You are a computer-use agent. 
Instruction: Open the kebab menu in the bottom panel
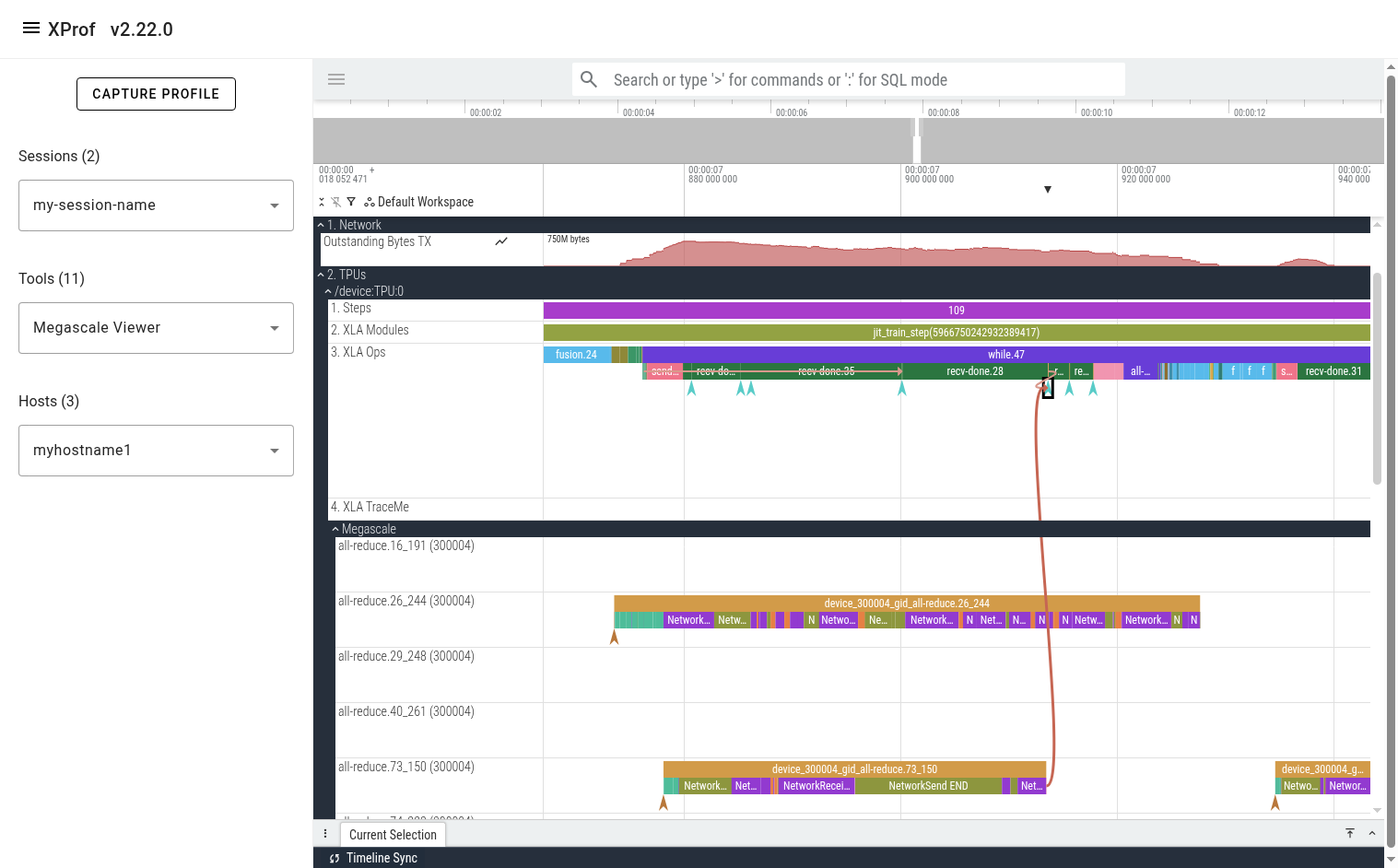(325, 833)
